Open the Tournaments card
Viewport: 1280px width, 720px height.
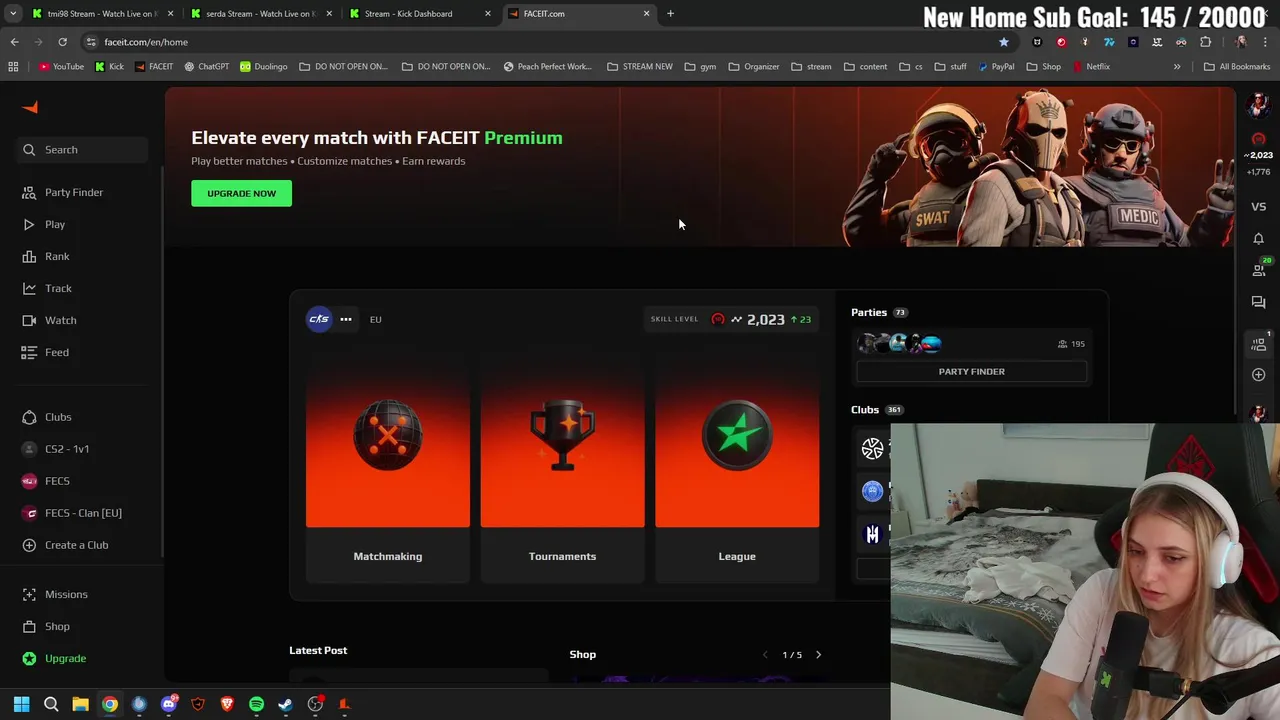coord(562,467)
